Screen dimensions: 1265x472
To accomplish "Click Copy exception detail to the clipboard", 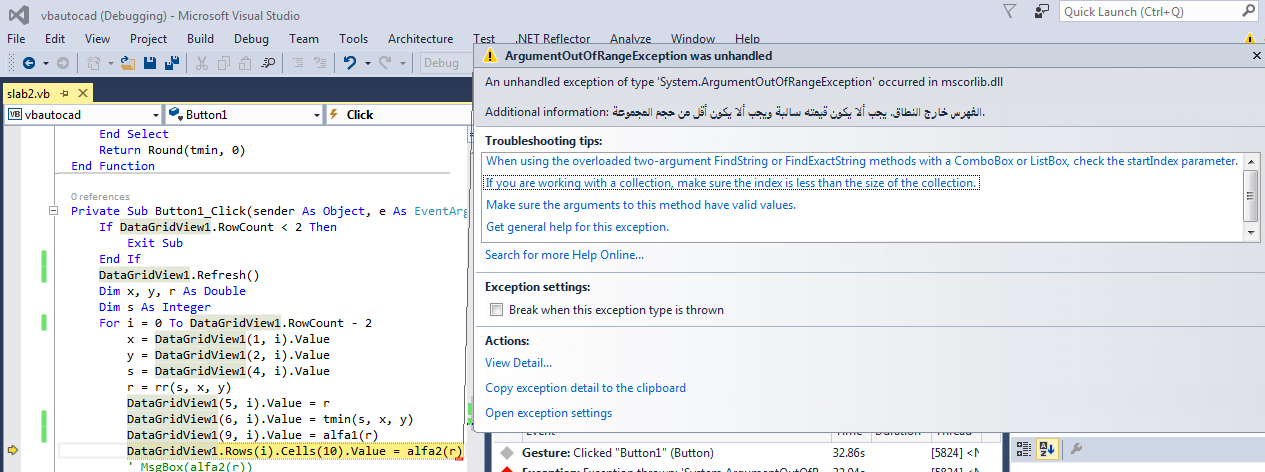I will coord(585,388).
